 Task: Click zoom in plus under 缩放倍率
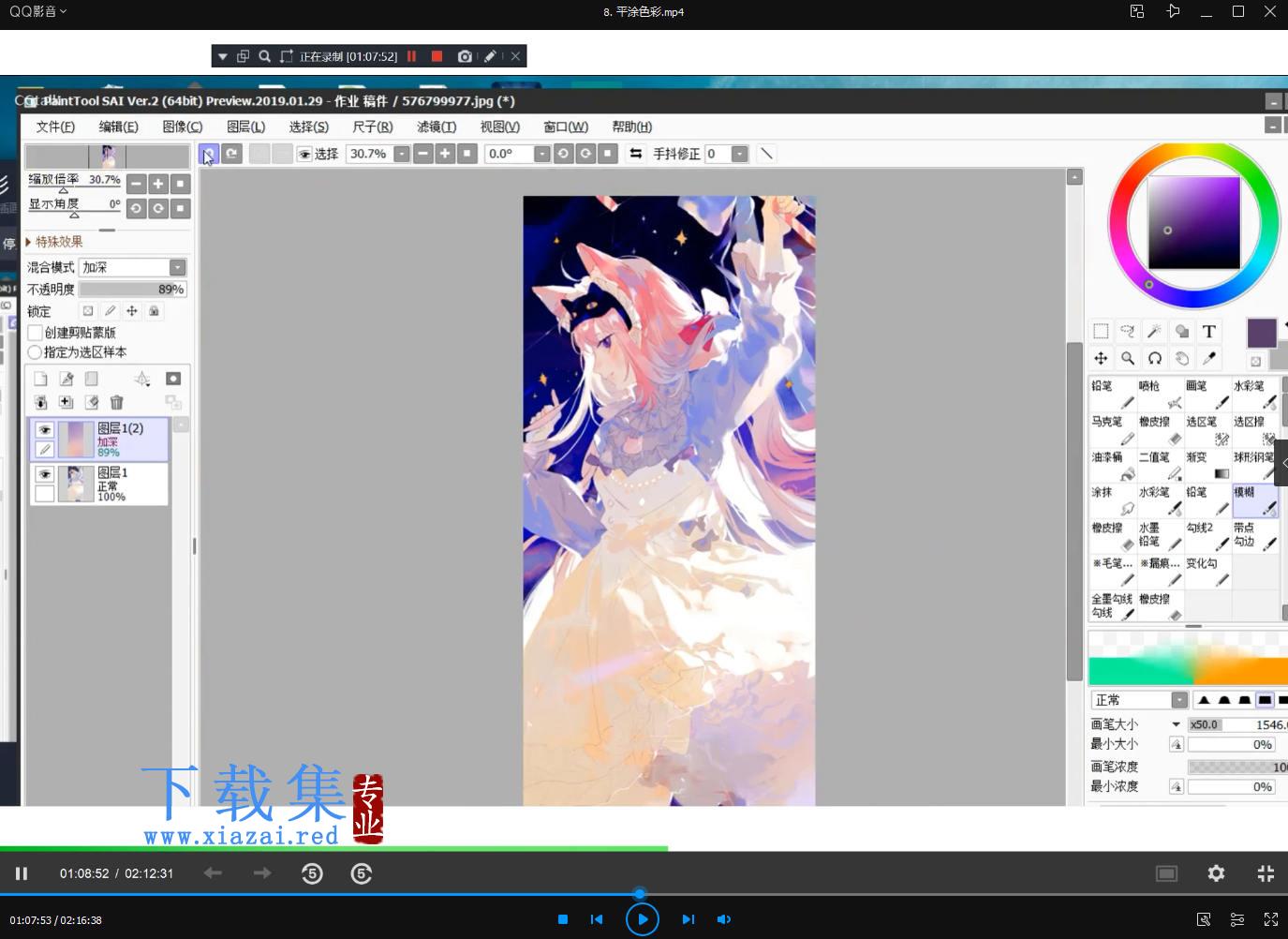tap(157, 184)
